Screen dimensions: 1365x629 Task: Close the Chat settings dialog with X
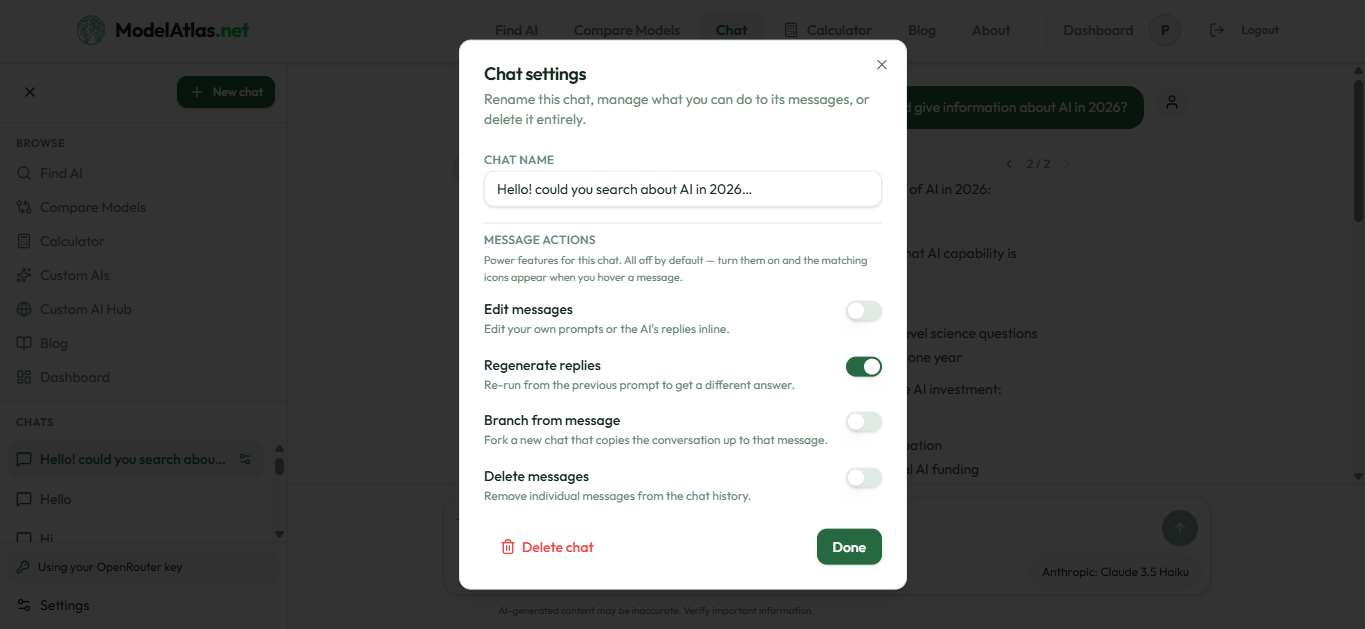click(882, 65)
